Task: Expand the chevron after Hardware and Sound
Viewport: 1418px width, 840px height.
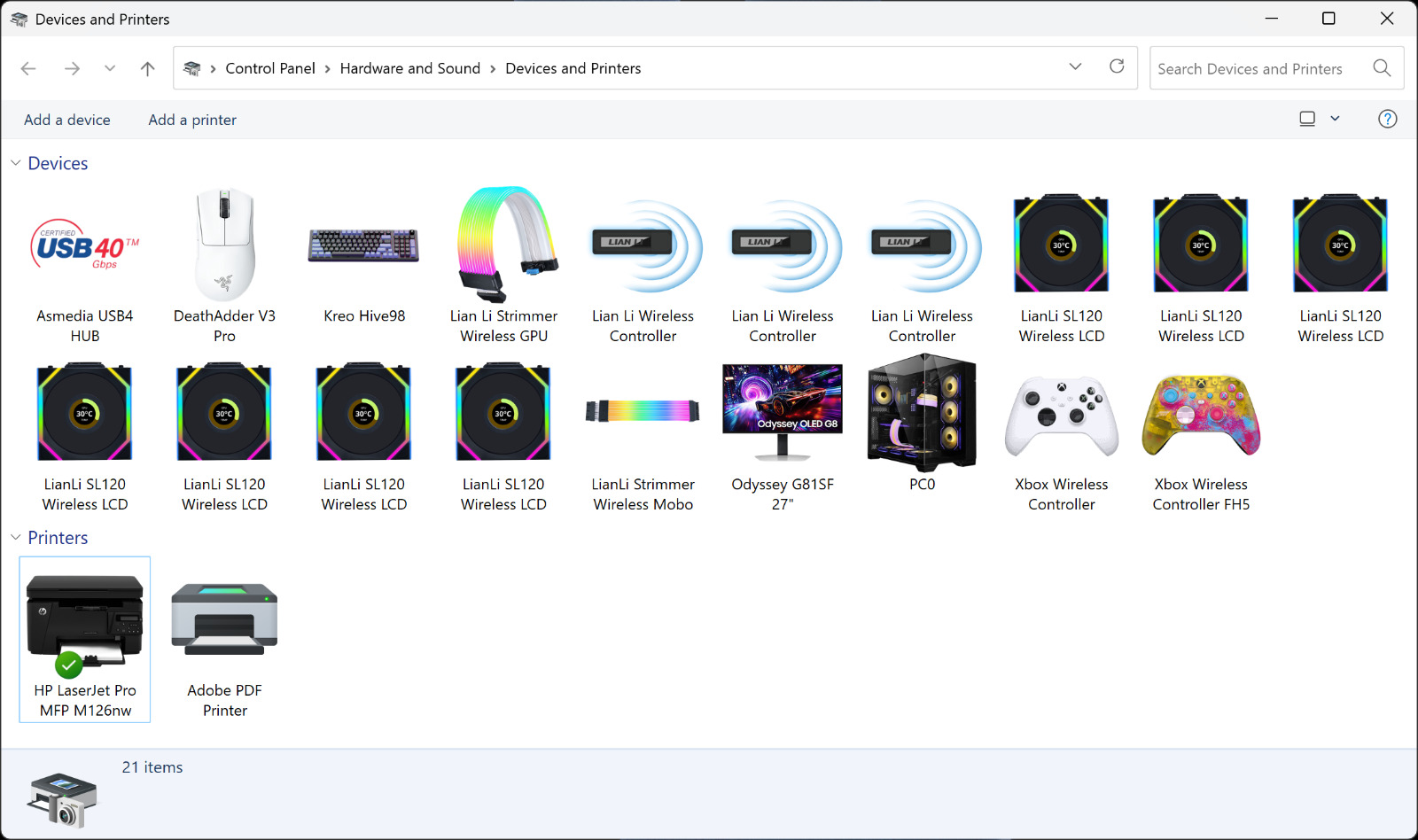Action: pyautogui.click(x=493, y=68)
